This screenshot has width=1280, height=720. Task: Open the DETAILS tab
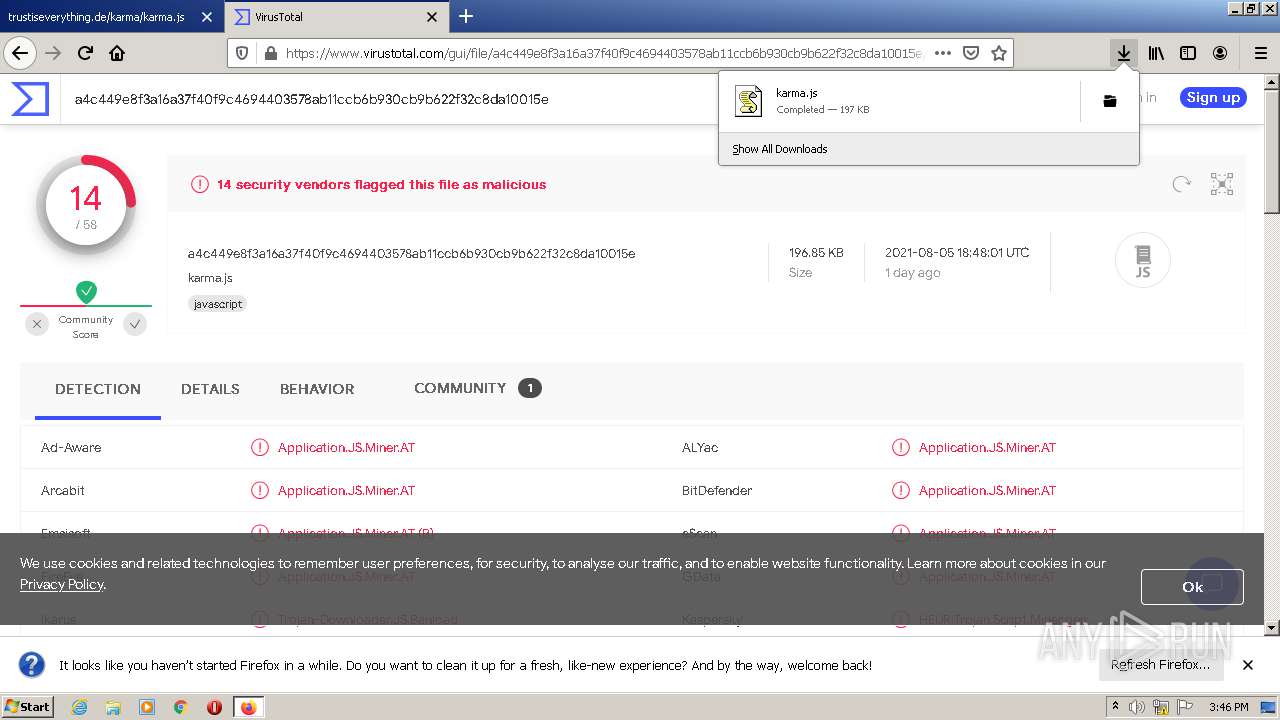[x=210, y=389]
